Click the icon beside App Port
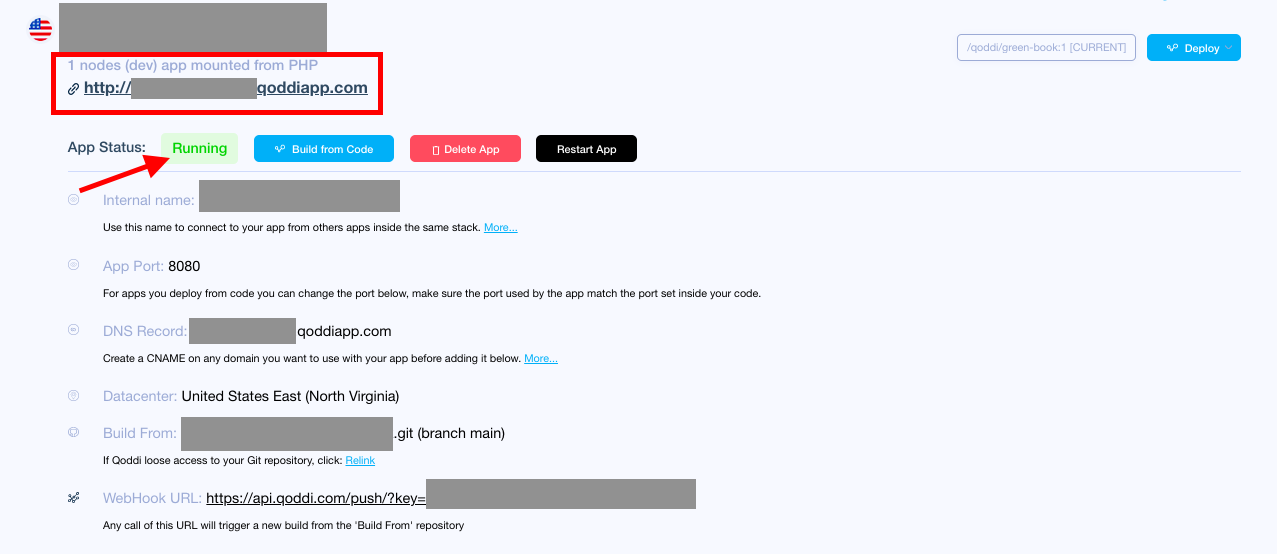Screen dimensions: 1277x554 [73, 265]
